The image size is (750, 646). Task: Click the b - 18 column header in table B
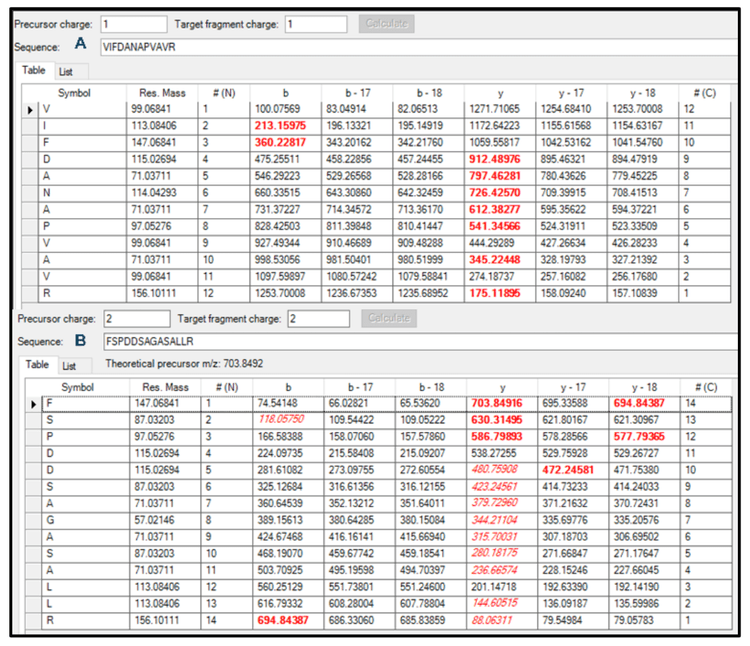pyautogui.click(x=431, y=387)
